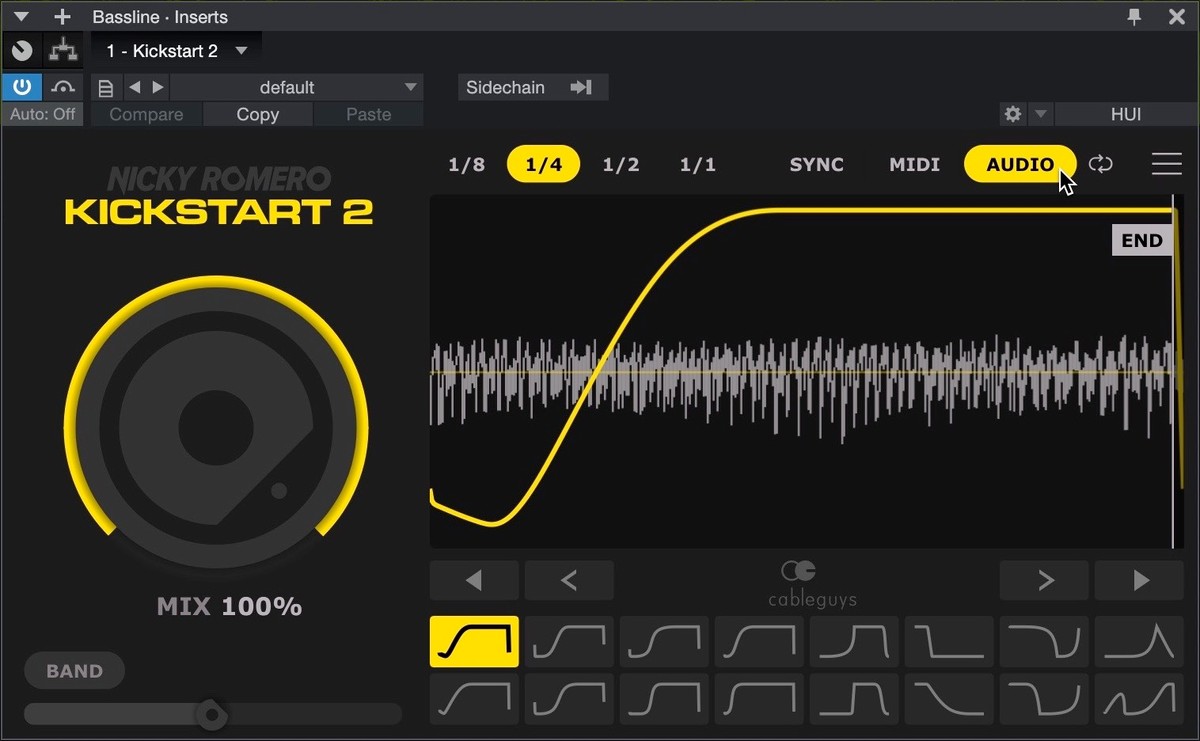Viewport: 1200px width, 741px height.
Task: Select the 1/8 rate tab
Action: click(x=466, y=165)
